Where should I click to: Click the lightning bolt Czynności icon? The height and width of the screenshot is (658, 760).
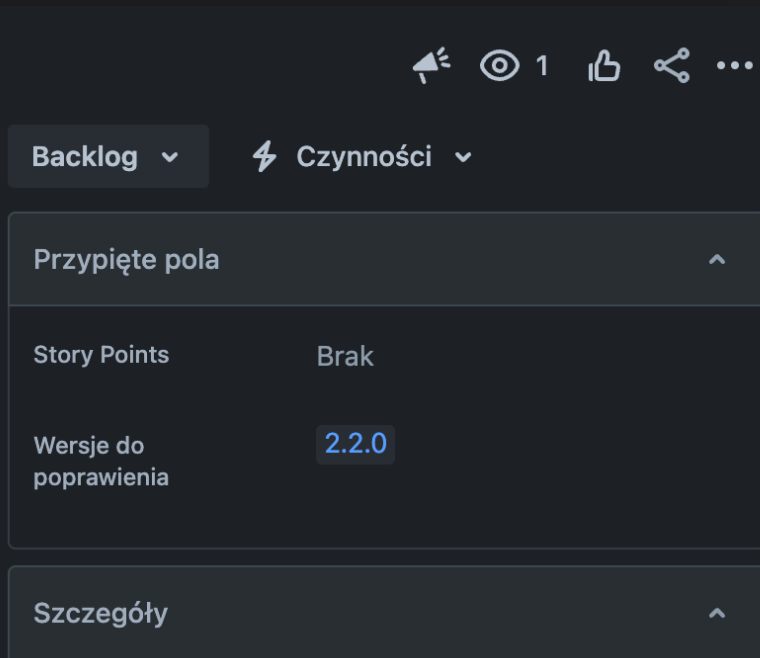click(x=264, y=157)
